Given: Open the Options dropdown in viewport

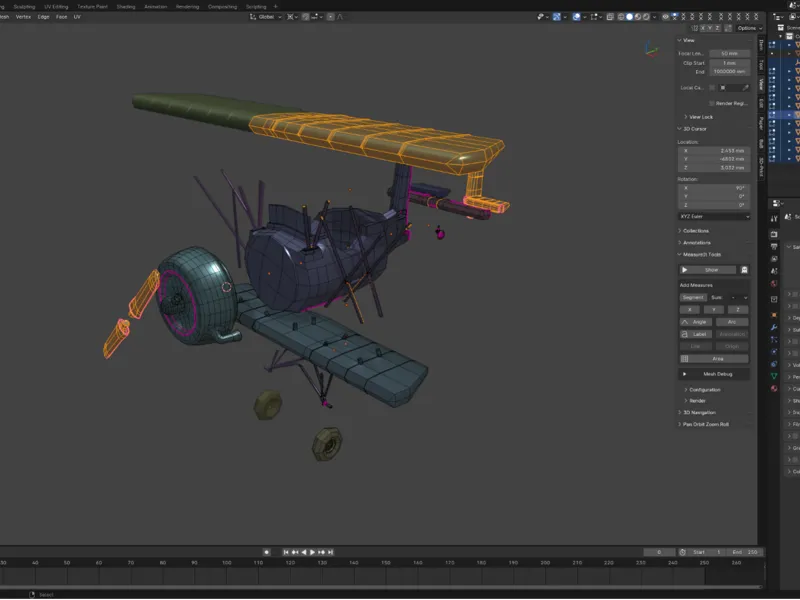Looking at the screenshot, I should click(749, 28).
